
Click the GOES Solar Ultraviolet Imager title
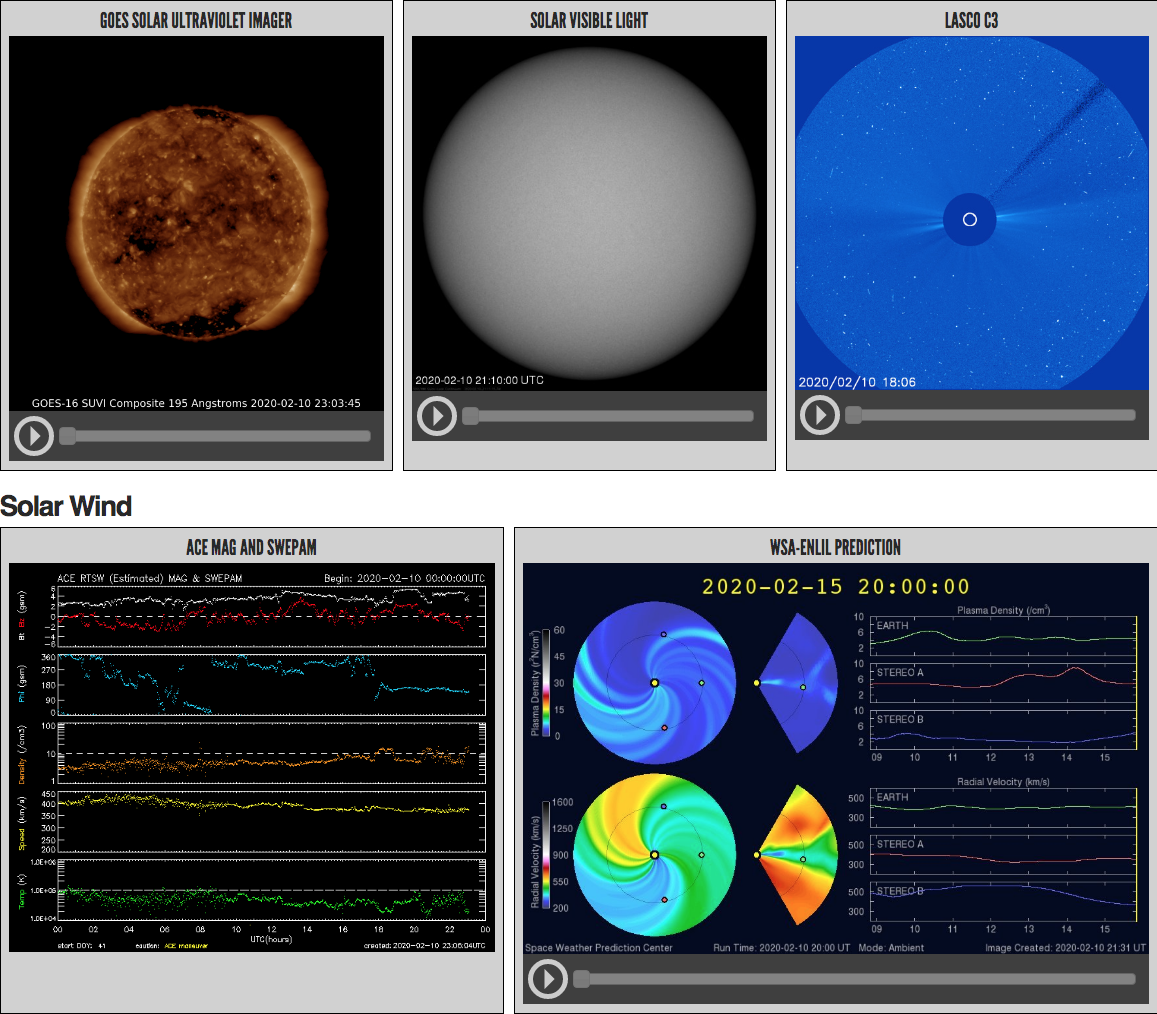click(196, 21)
